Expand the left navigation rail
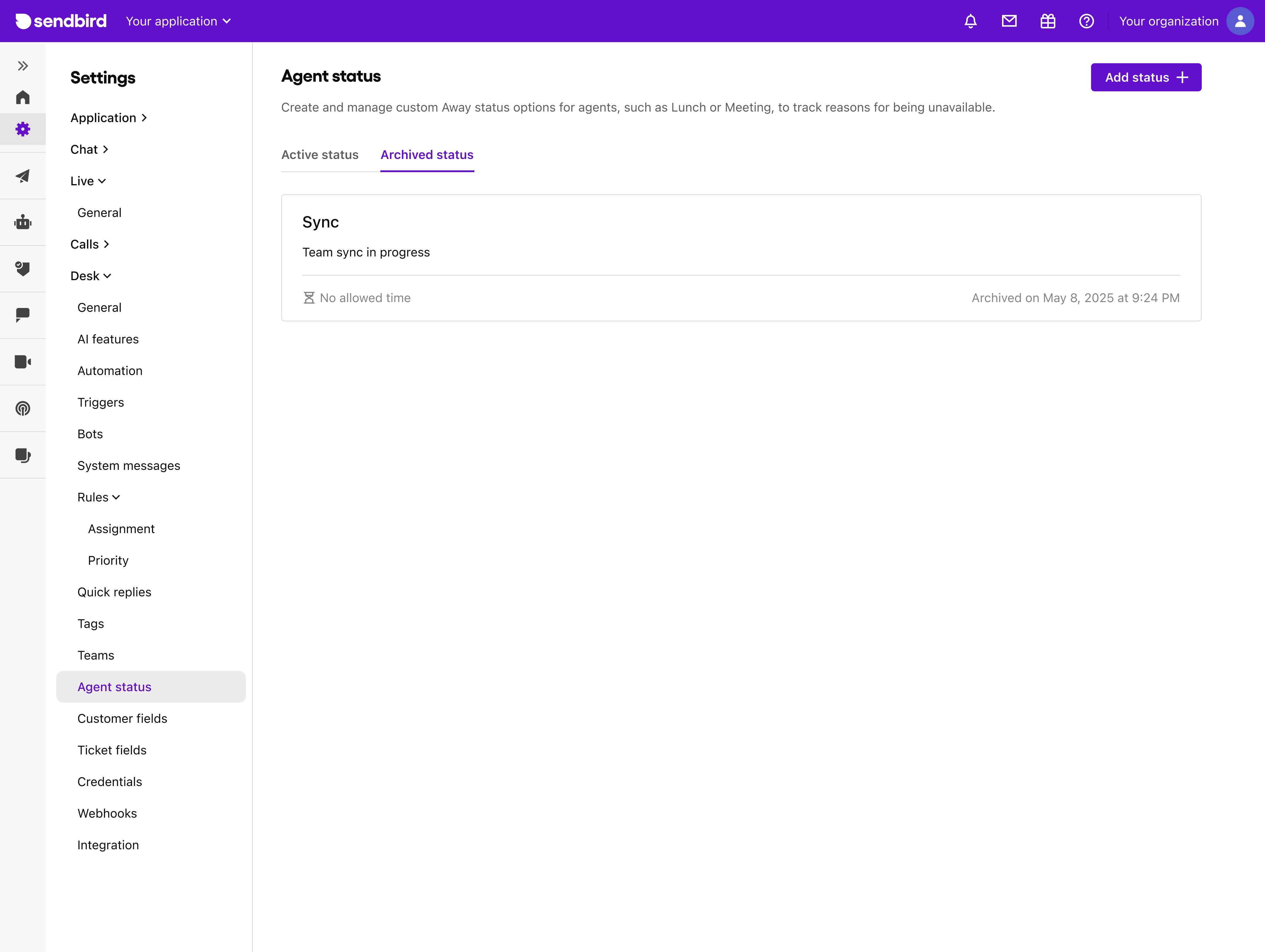The height and width of the screenshot is (952, 1265). click(x=23, y=66)
